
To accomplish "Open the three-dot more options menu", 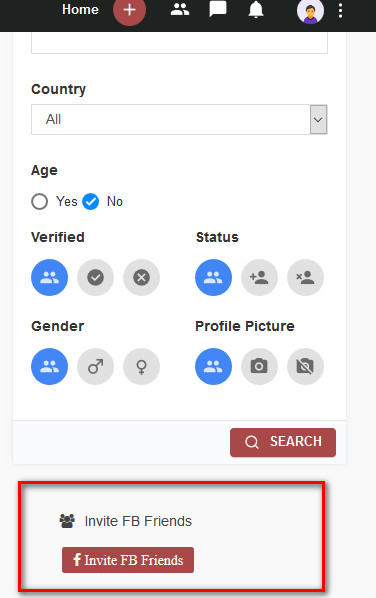I will 341,11.
